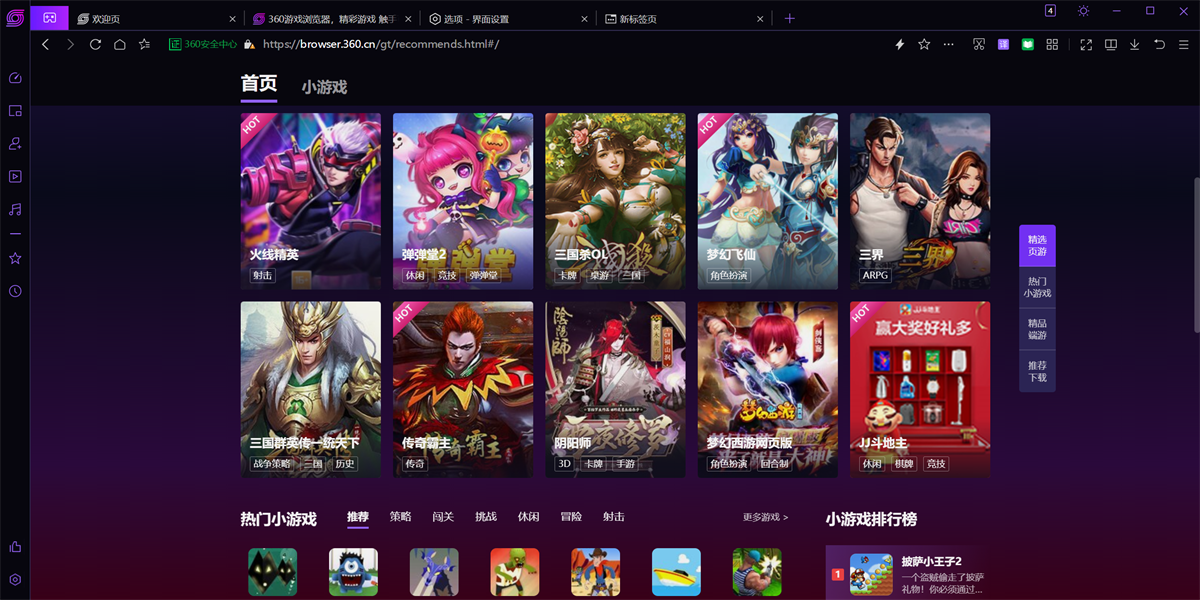Click the screenshot scissors icon in toolbar

click(979, 45)
